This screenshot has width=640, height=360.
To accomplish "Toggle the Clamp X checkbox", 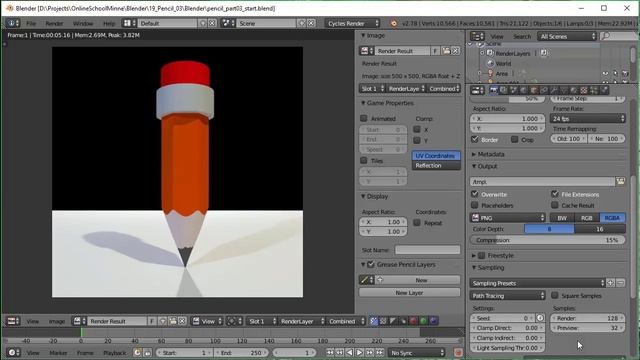I will point(417,129).
